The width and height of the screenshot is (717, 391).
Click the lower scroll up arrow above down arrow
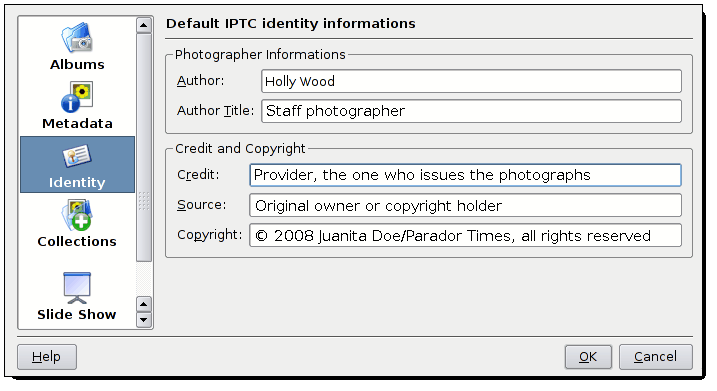144,304
